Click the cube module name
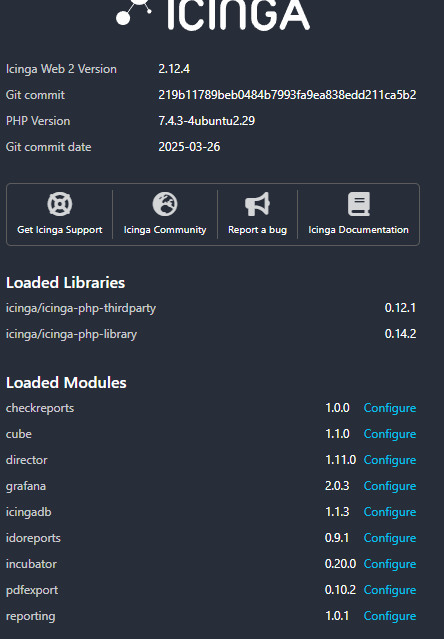The width and height of the screenshot is (444, 639). (x=19, y=434)
